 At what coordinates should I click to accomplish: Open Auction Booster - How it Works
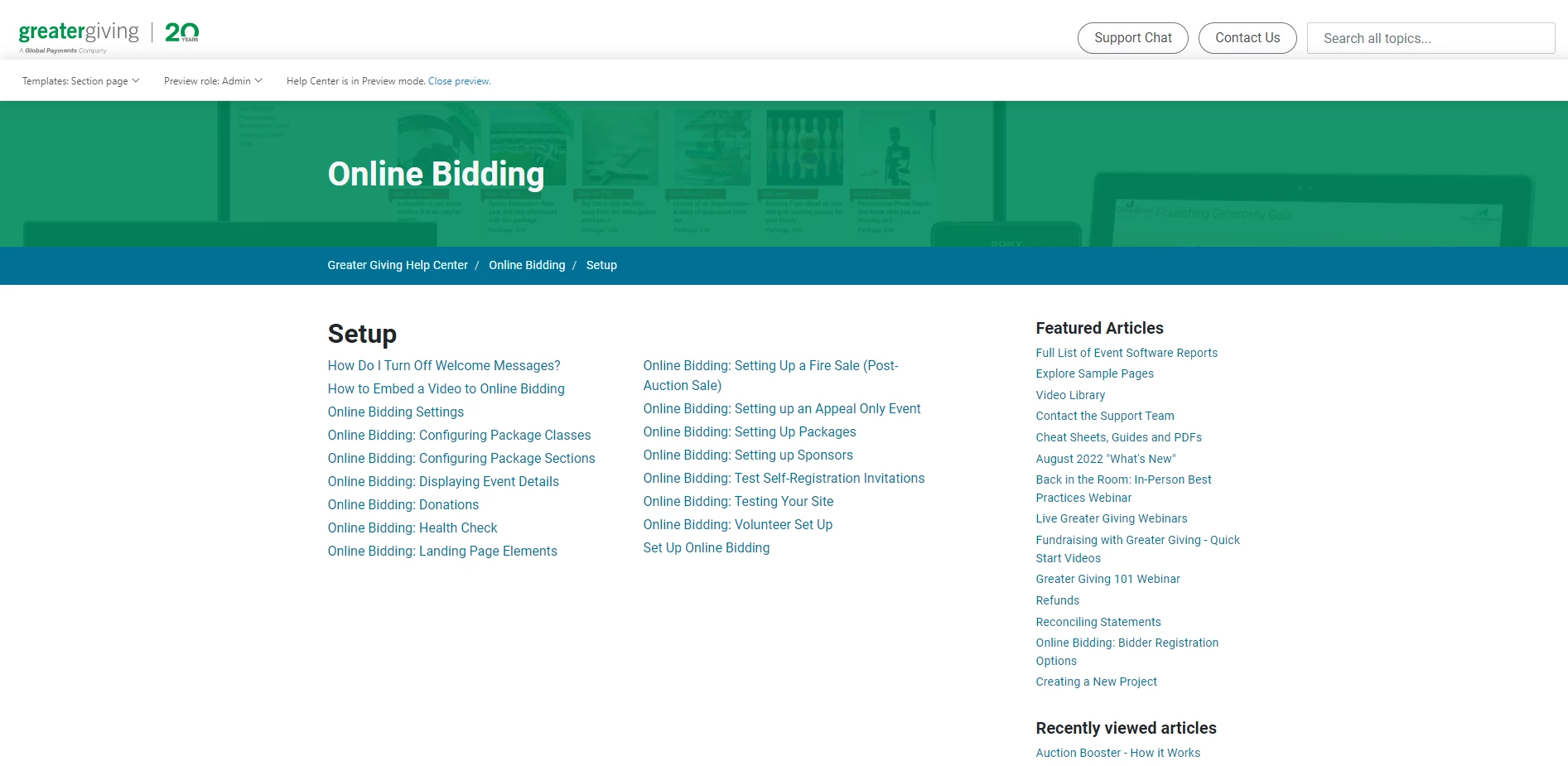[x=1117, y=753]
